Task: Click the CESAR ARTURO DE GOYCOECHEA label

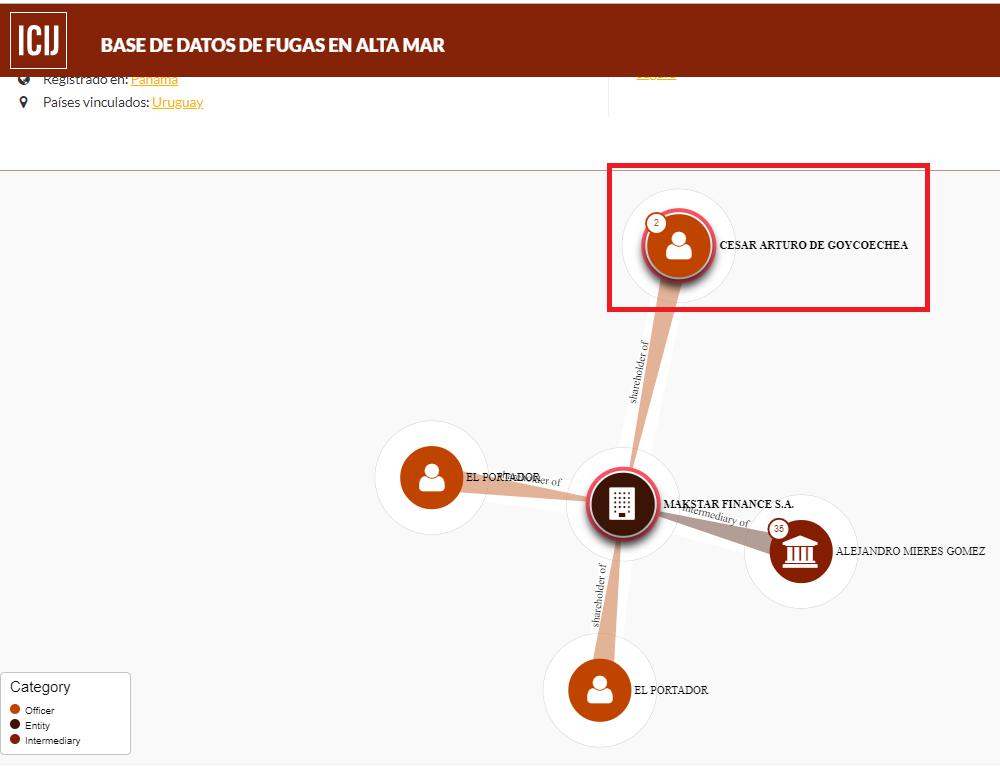Action: [814, 245]
